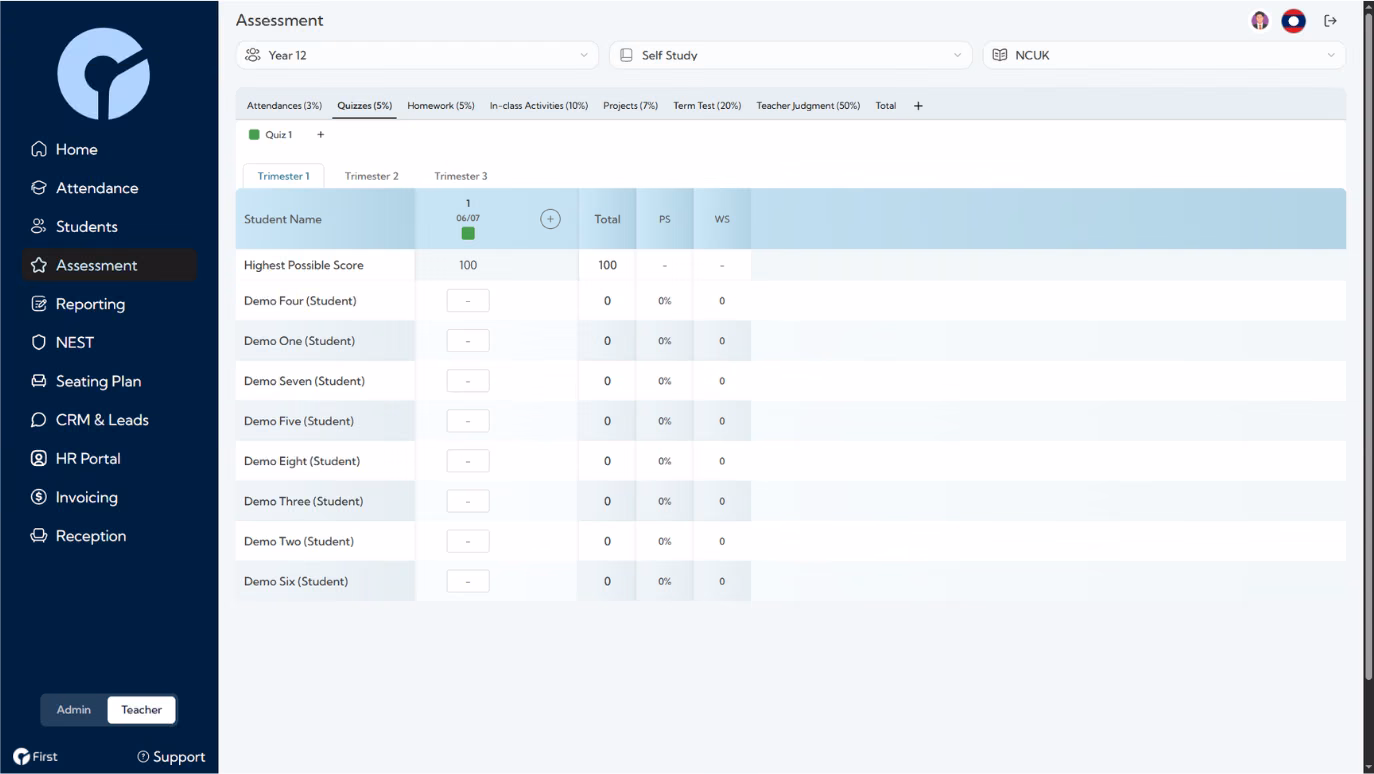Expand the NCUK curriculum dropdown

(x=1164, y=55)
